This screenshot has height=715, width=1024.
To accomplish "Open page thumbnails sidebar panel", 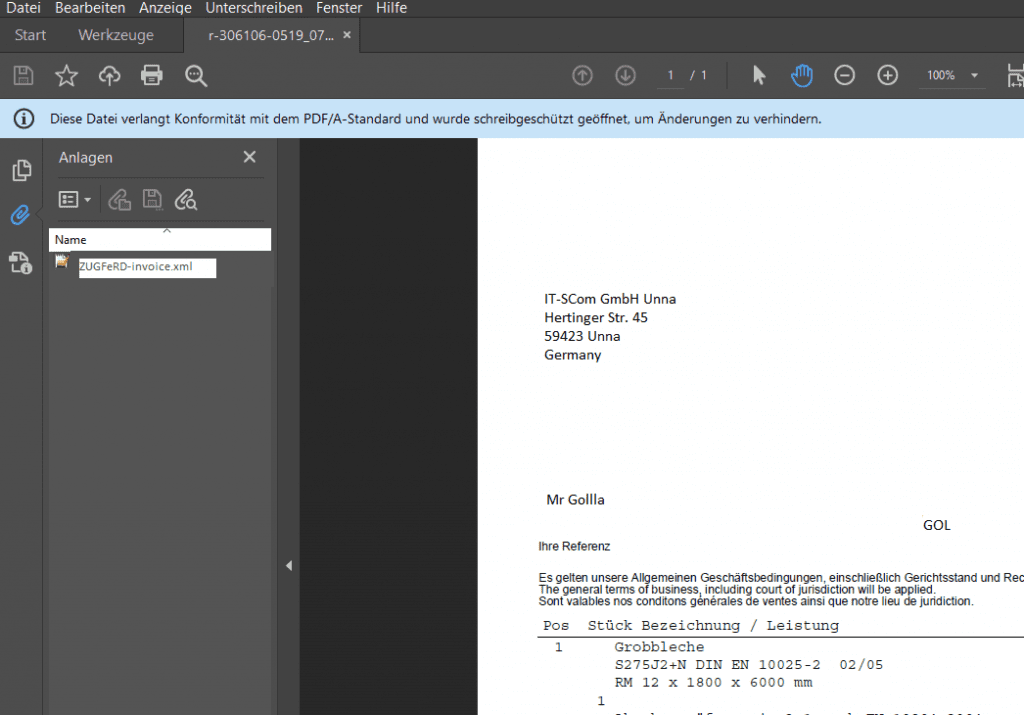I will [x=21, y=171].
